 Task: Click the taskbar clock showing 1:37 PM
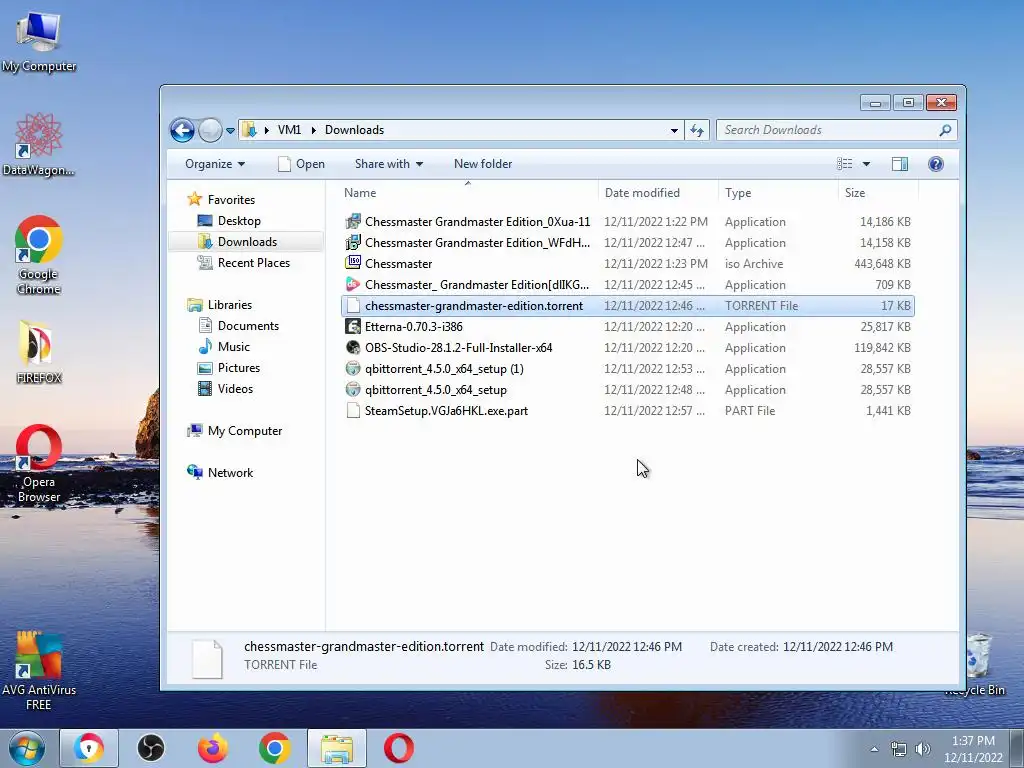coord(972,749)
